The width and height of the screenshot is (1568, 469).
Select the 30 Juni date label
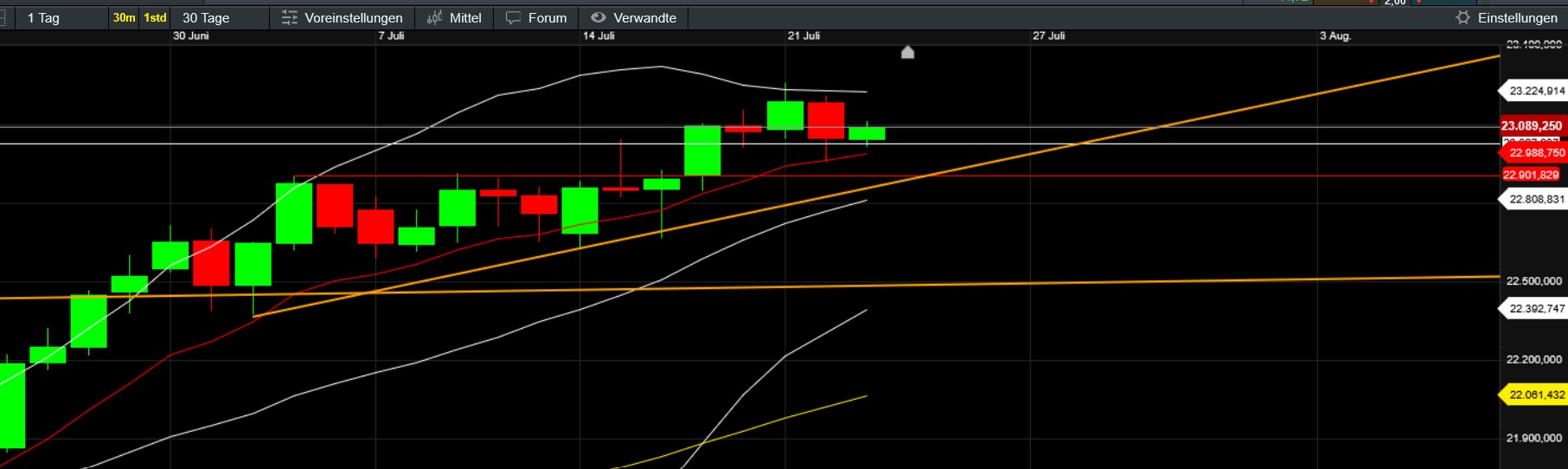(x=191, y=36)
